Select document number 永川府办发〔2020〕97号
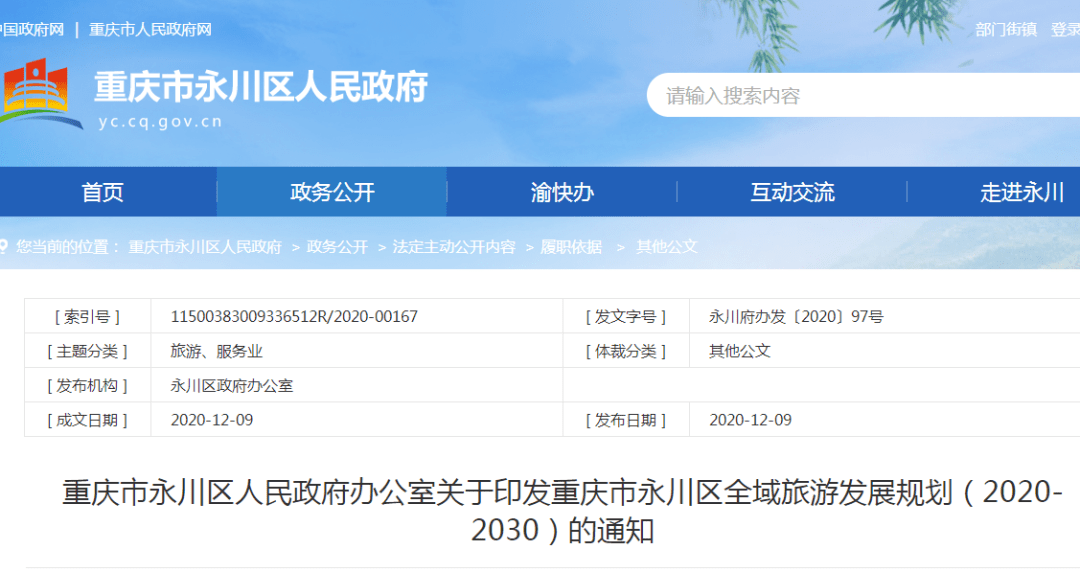 tap(796, 316)
